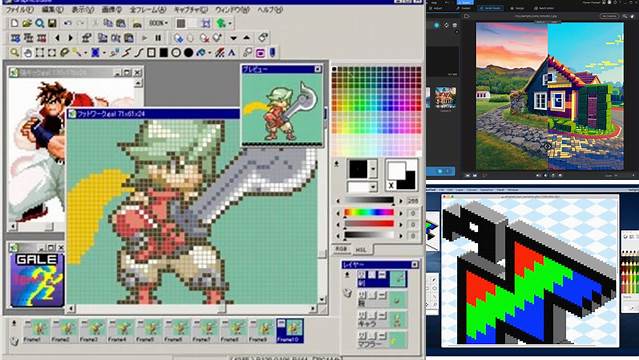This screenshot has width=639, height=360.
Task: Switch to the HSL color tab
Action: click(361, 250)
